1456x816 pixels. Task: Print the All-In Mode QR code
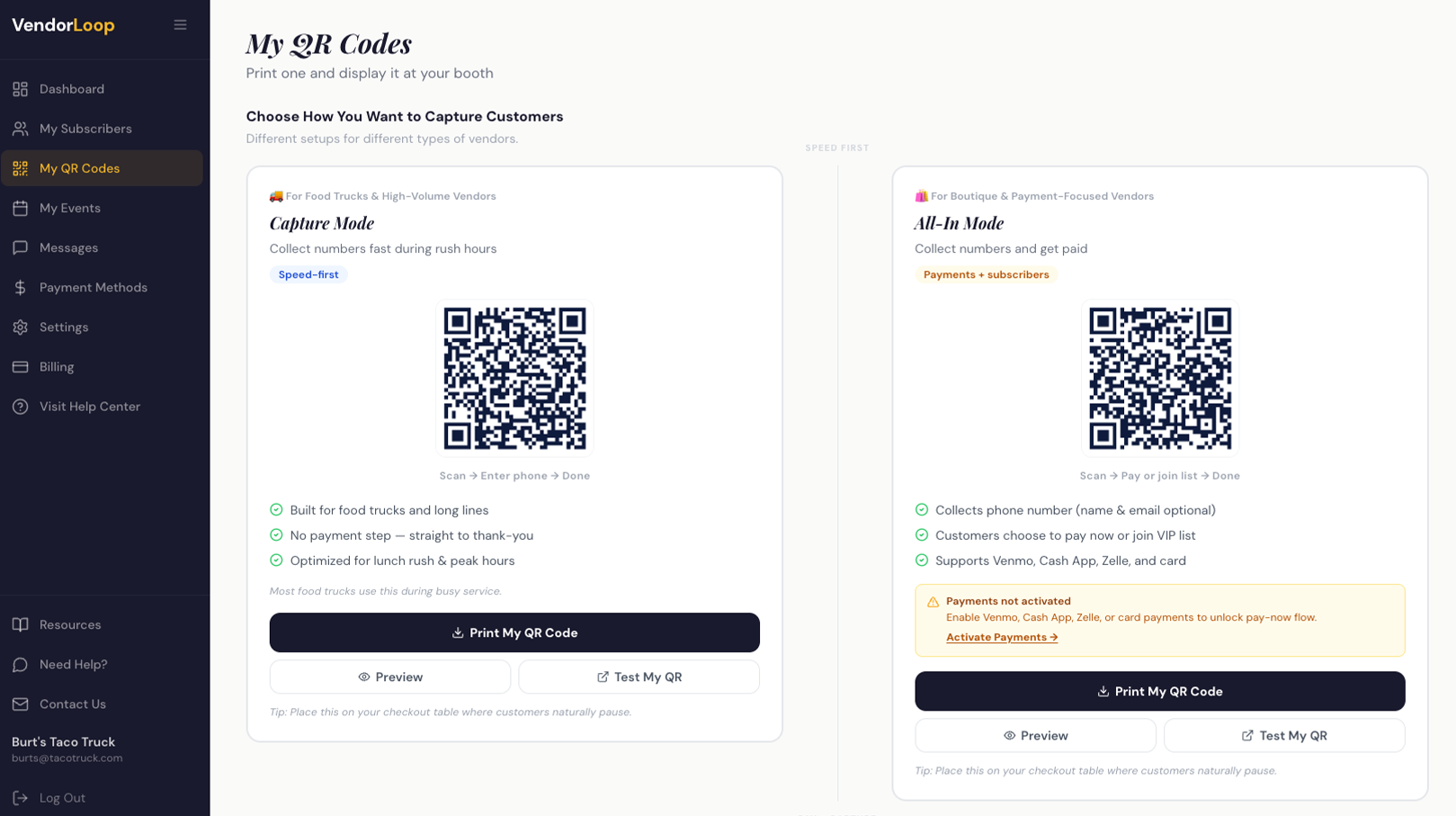tap(1159, 691)
